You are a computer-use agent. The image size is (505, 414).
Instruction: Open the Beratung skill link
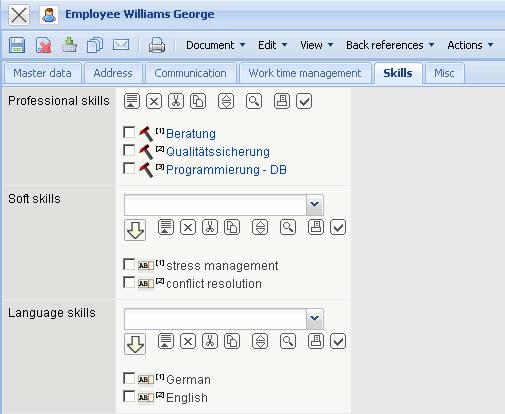point(191,134)
